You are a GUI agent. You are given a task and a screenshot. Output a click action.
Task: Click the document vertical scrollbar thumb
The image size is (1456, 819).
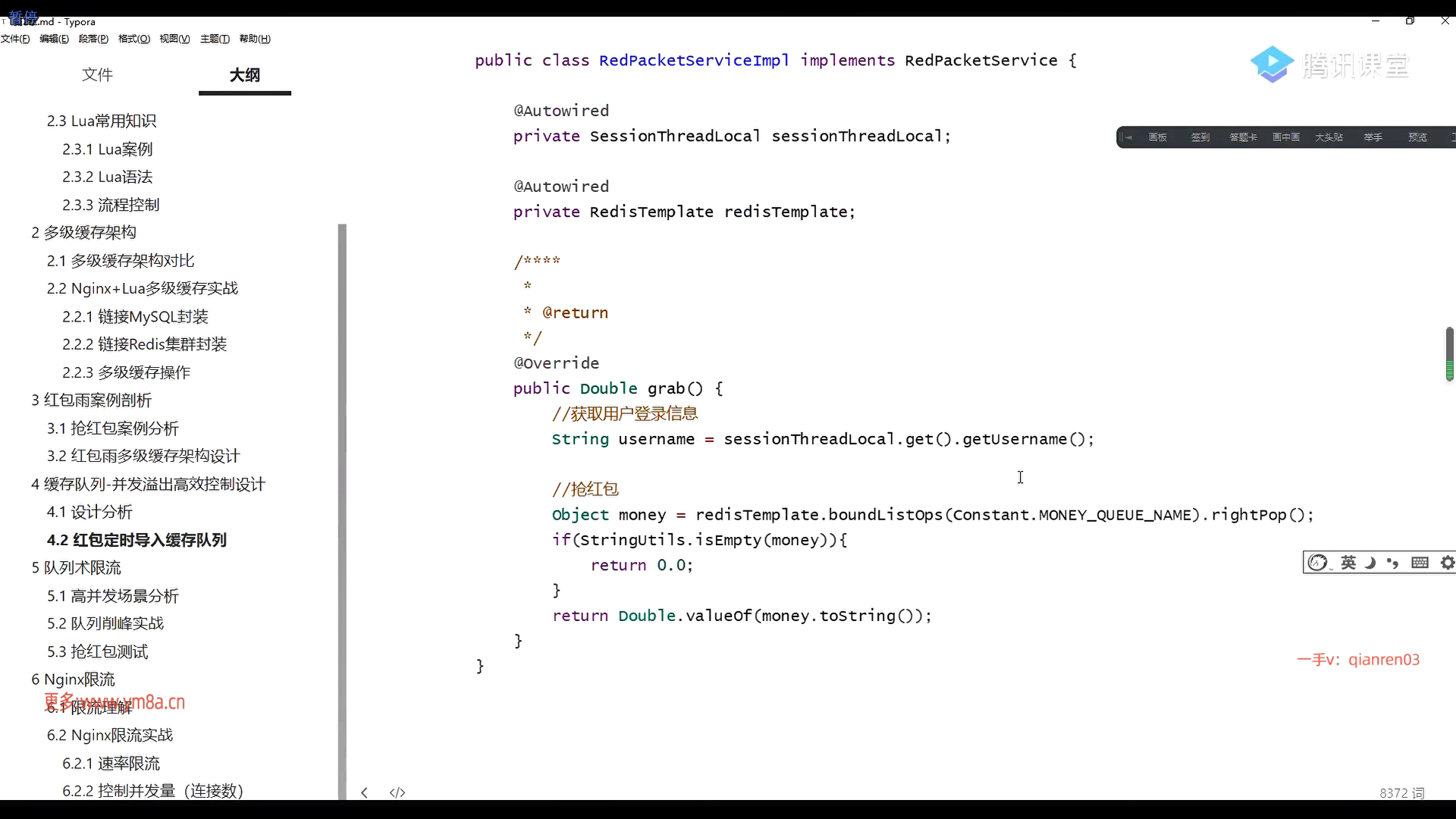tap(1449, 353)
